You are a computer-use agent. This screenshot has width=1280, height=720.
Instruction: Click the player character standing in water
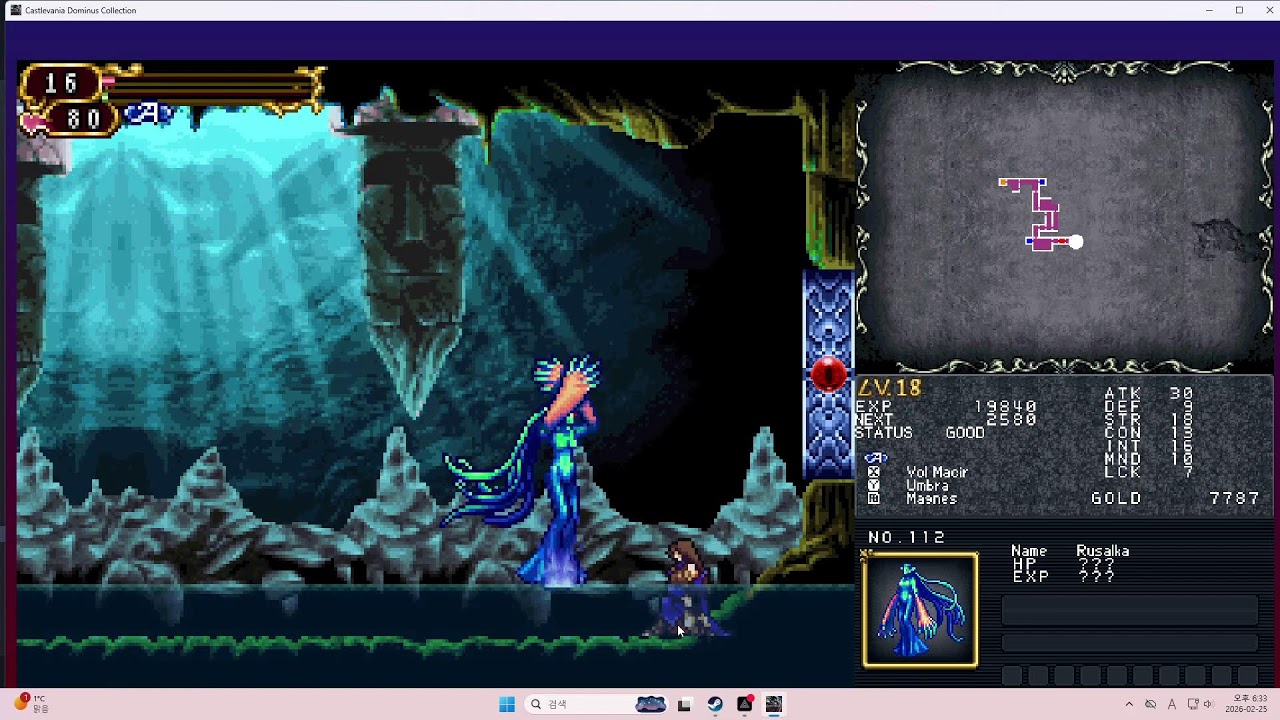coord(686,590)
